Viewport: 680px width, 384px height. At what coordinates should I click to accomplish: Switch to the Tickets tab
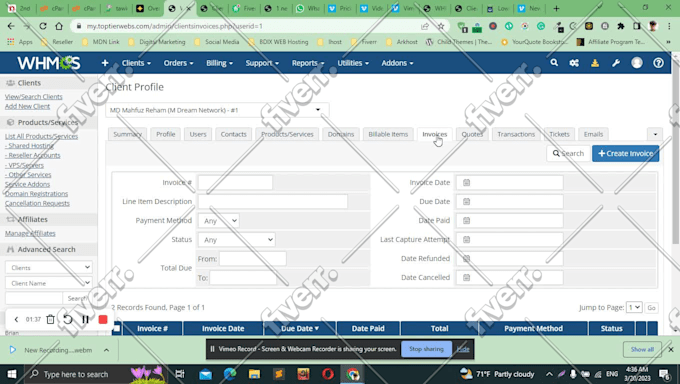(x=559, y=134)
